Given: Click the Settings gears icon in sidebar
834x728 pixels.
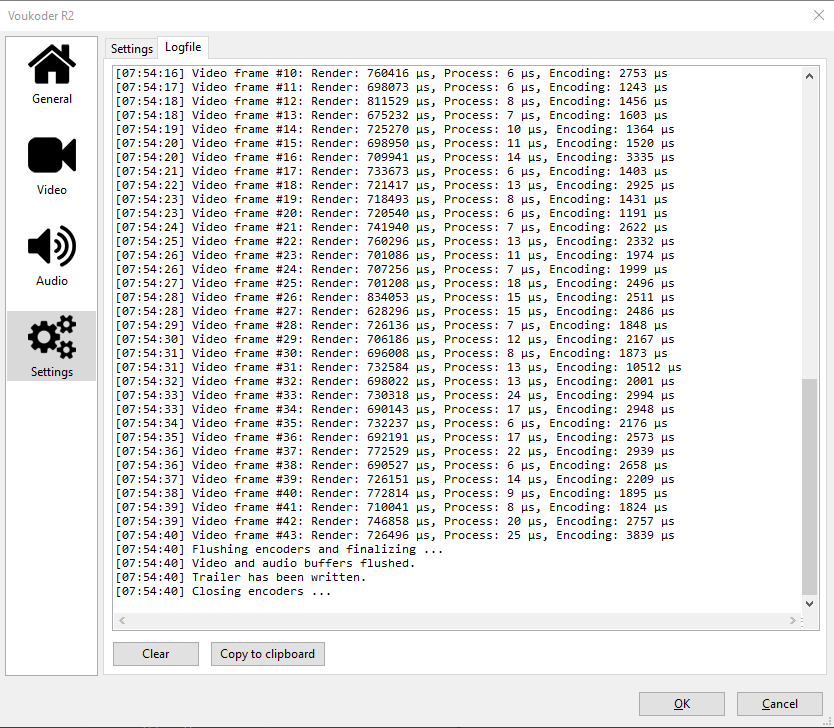Looking at the screenshot, I should pyautogui.click(x=52, y=346).
